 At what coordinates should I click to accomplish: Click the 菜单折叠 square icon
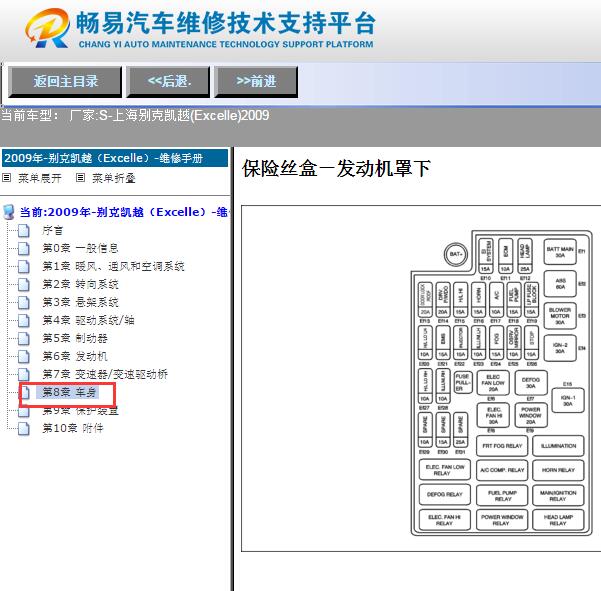(x=80, y=177)
